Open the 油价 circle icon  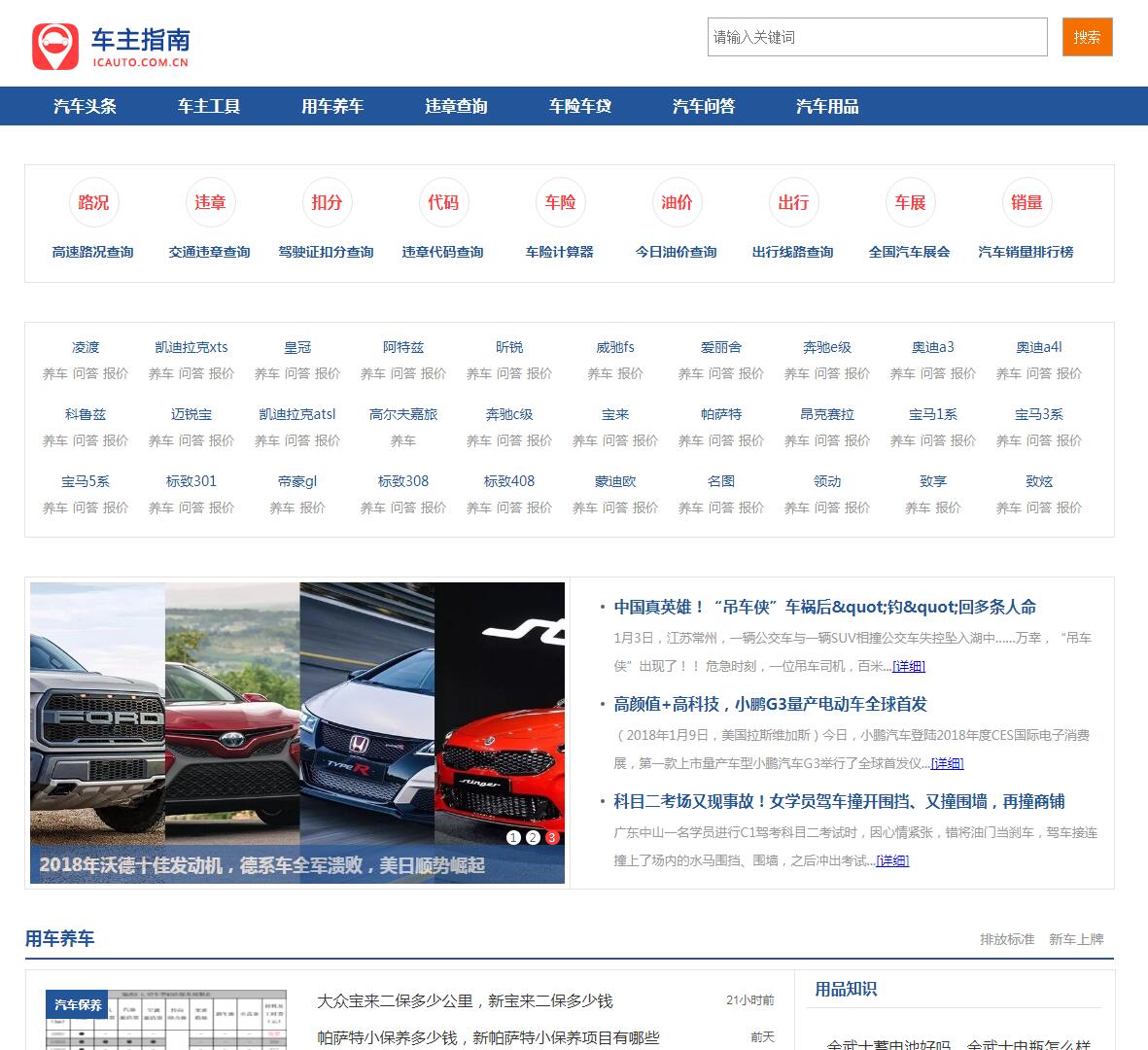677,202
